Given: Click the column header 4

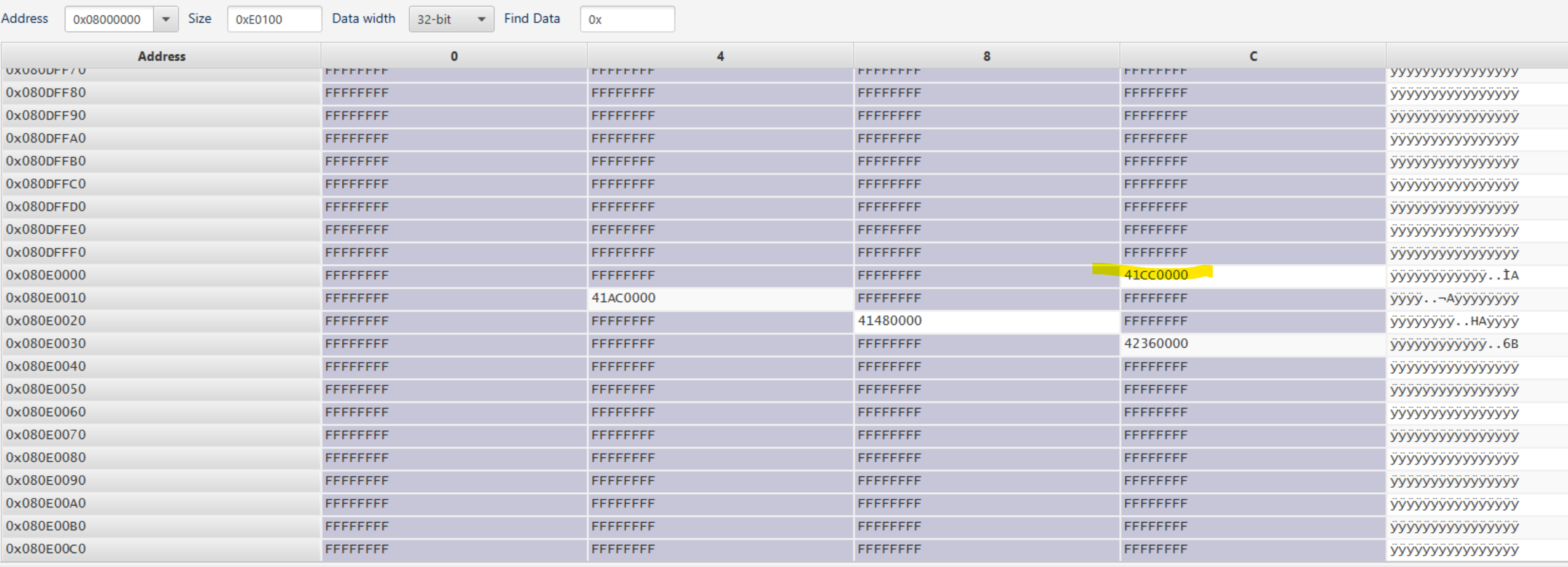Looking at the screenshot, I should coord(720,56).
